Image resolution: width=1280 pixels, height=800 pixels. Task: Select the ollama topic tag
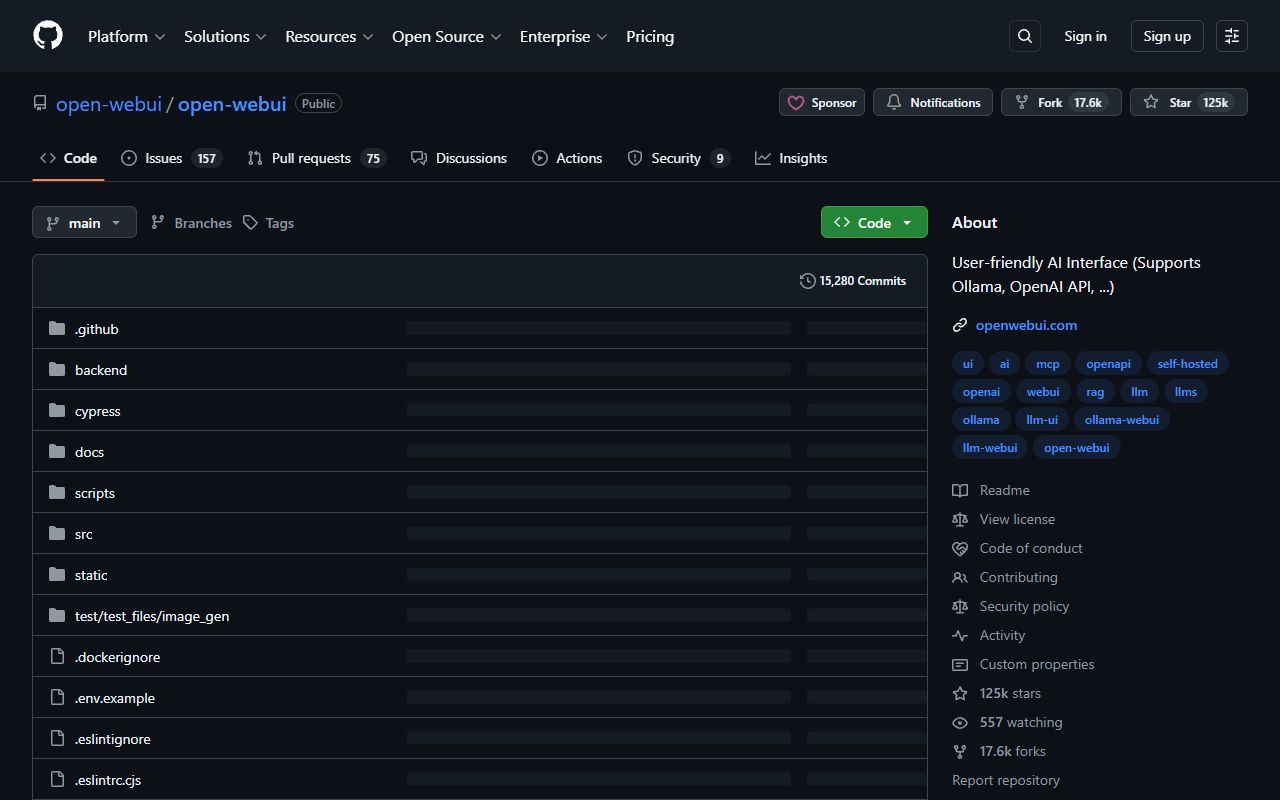coord(981,419)
